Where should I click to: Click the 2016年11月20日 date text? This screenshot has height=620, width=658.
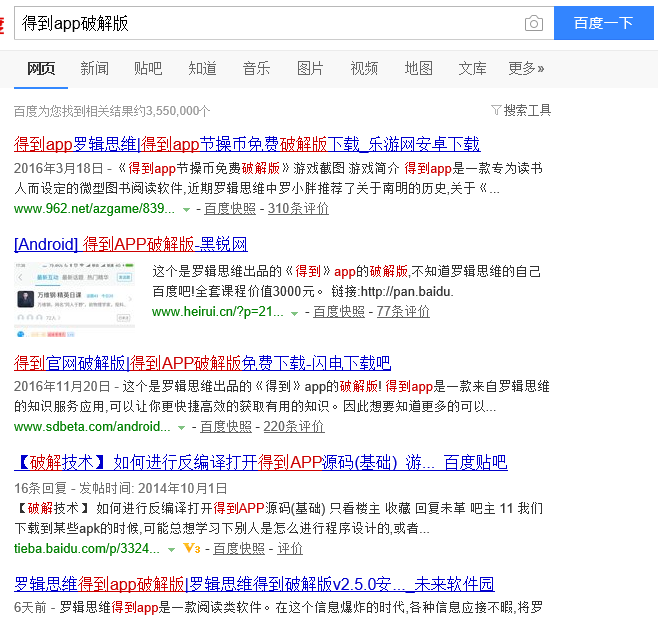[62, 387]
